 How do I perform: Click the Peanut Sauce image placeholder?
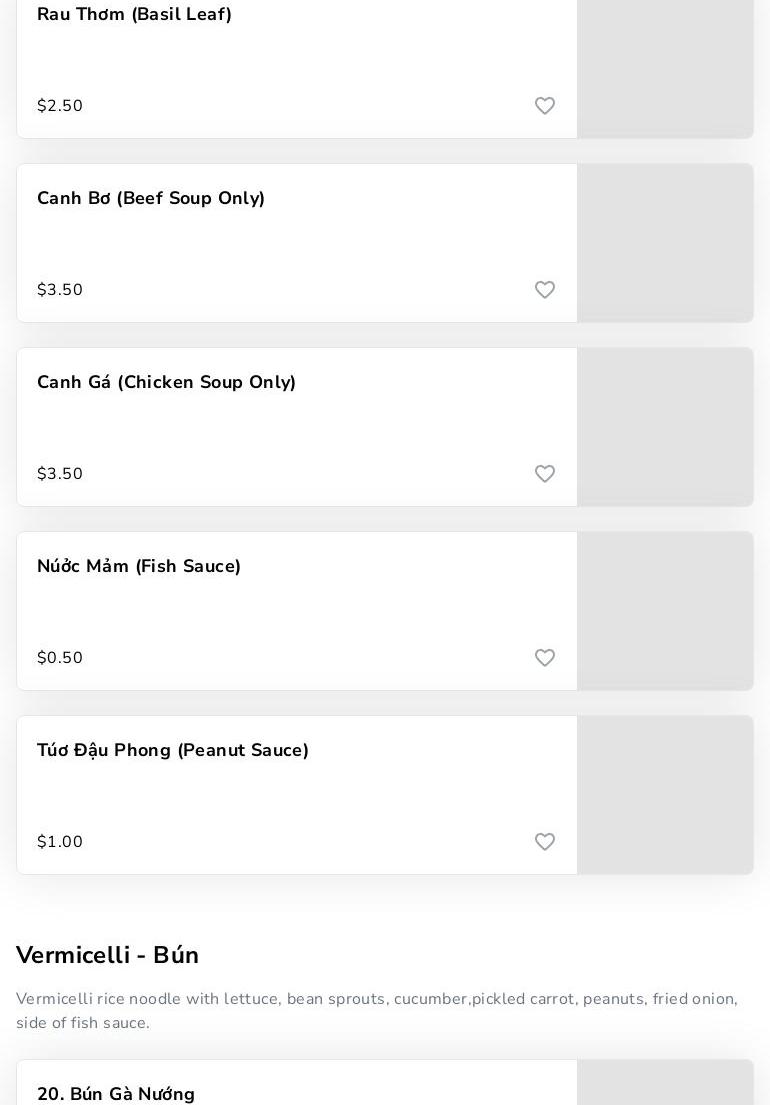pyautogui.click(x=665, y=795)
